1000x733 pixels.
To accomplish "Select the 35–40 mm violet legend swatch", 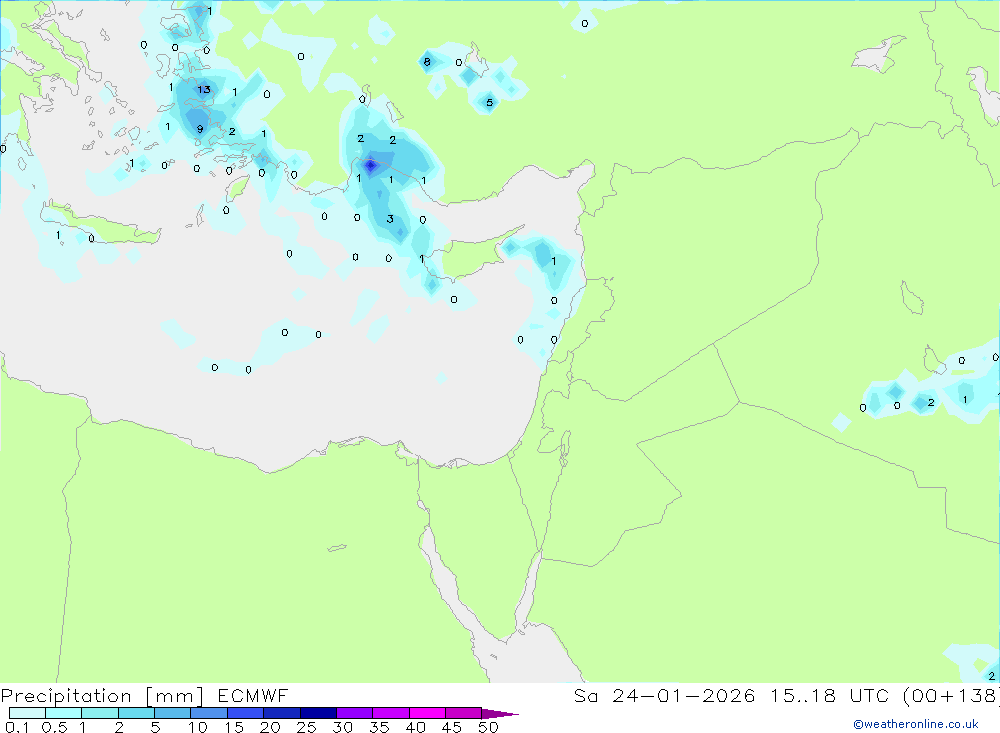I will tap(390, 713).
